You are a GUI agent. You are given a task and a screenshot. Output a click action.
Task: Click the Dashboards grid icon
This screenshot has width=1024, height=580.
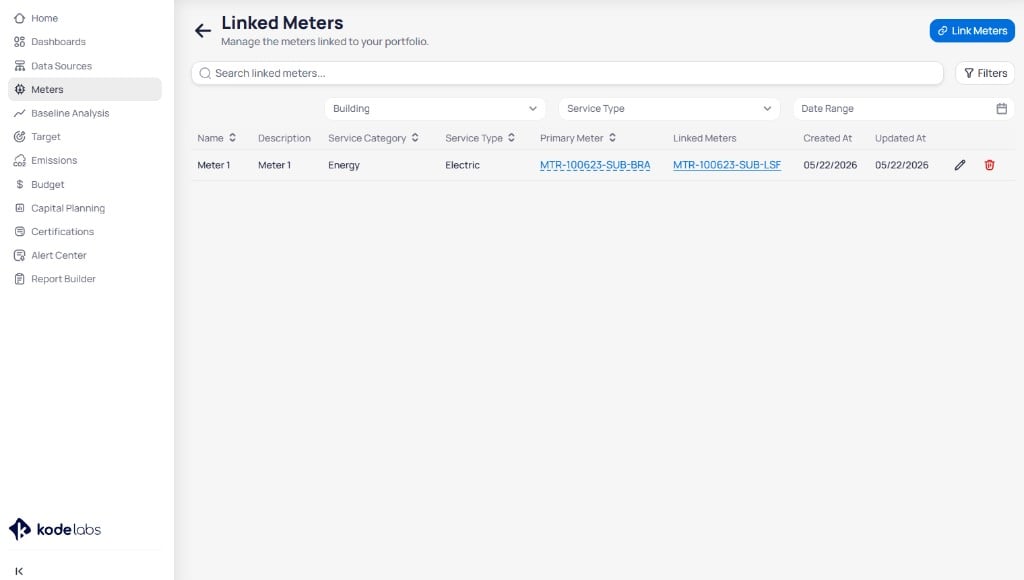(20, 42)
